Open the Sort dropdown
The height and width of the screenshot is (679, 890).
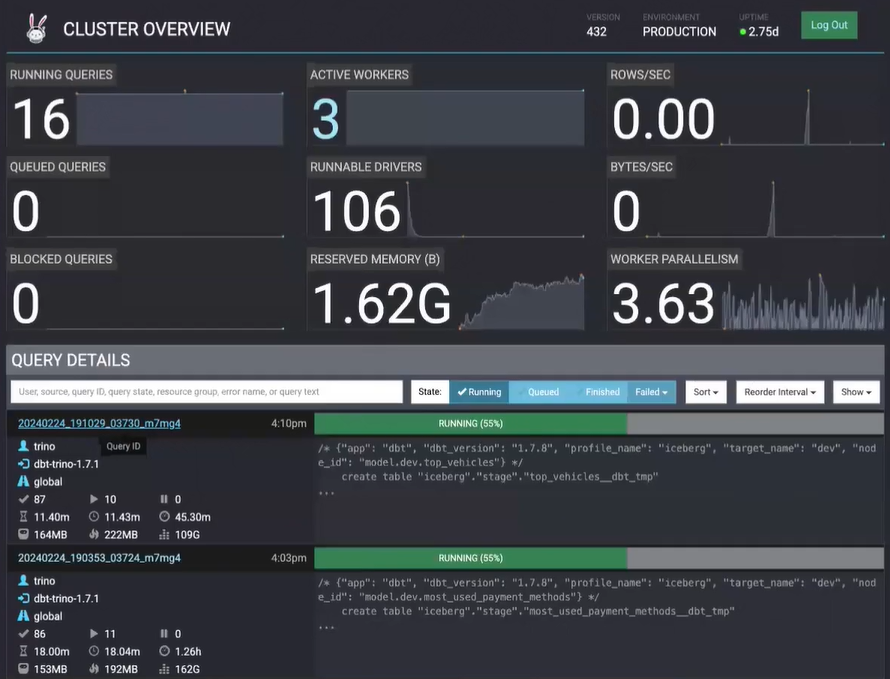coord(706,392)
